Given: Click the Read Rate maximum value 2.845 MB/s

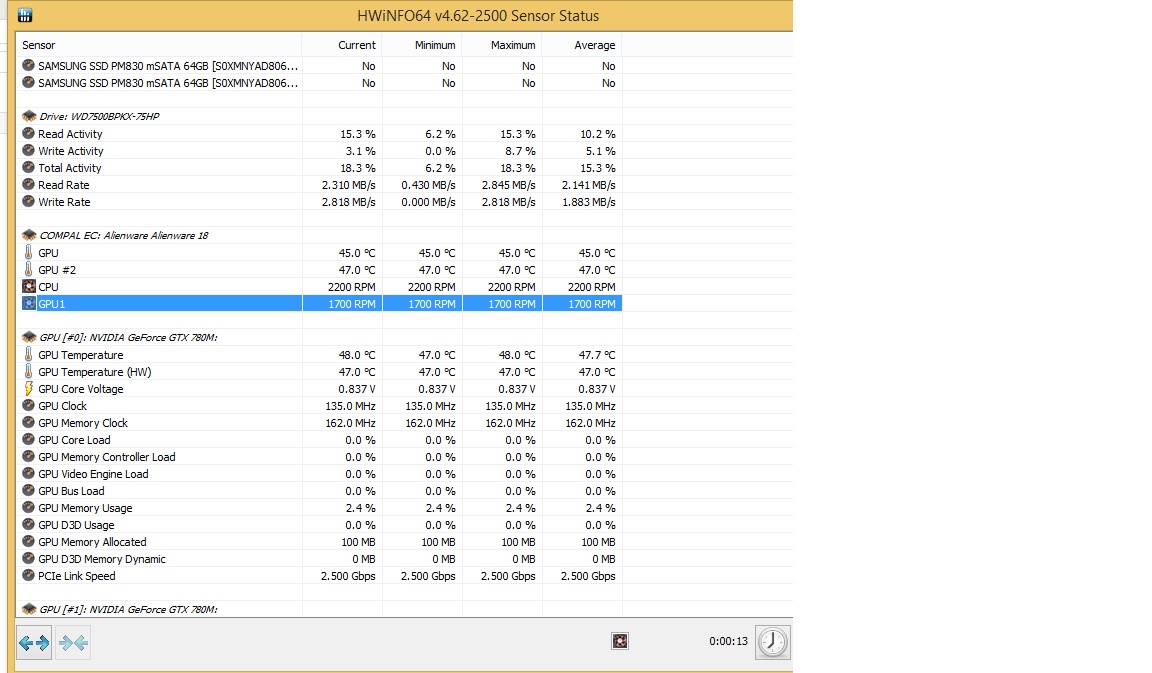Looking at the screenshot, I should (x=508, y=185).
